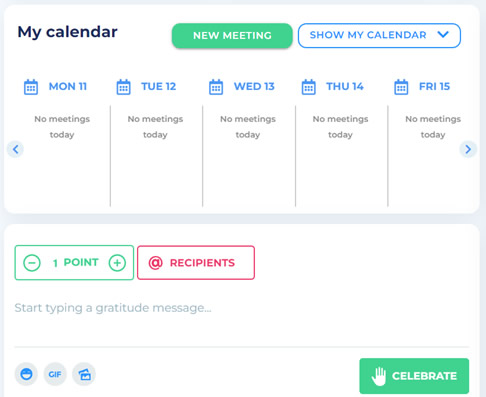
Task: Open the emoji picker smiley icon
Action: [x=26, y=374]
